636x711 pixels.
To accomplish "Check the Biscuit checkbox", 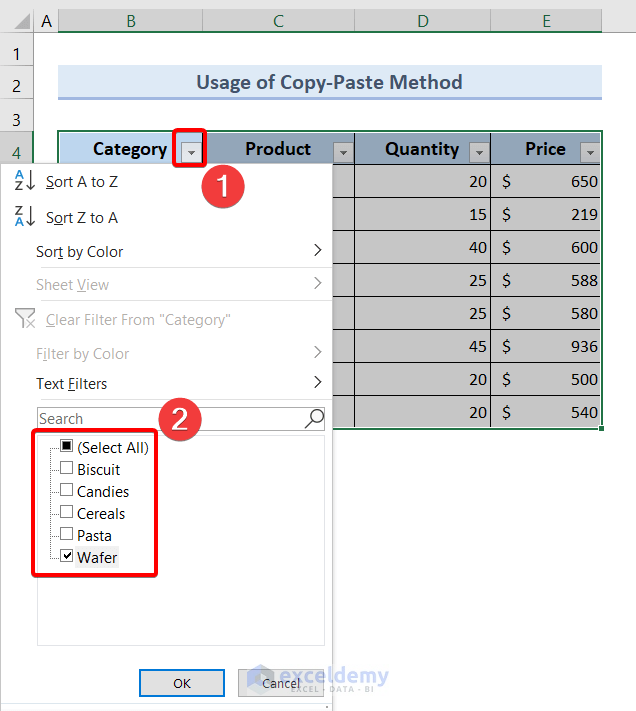I will 67,469.
